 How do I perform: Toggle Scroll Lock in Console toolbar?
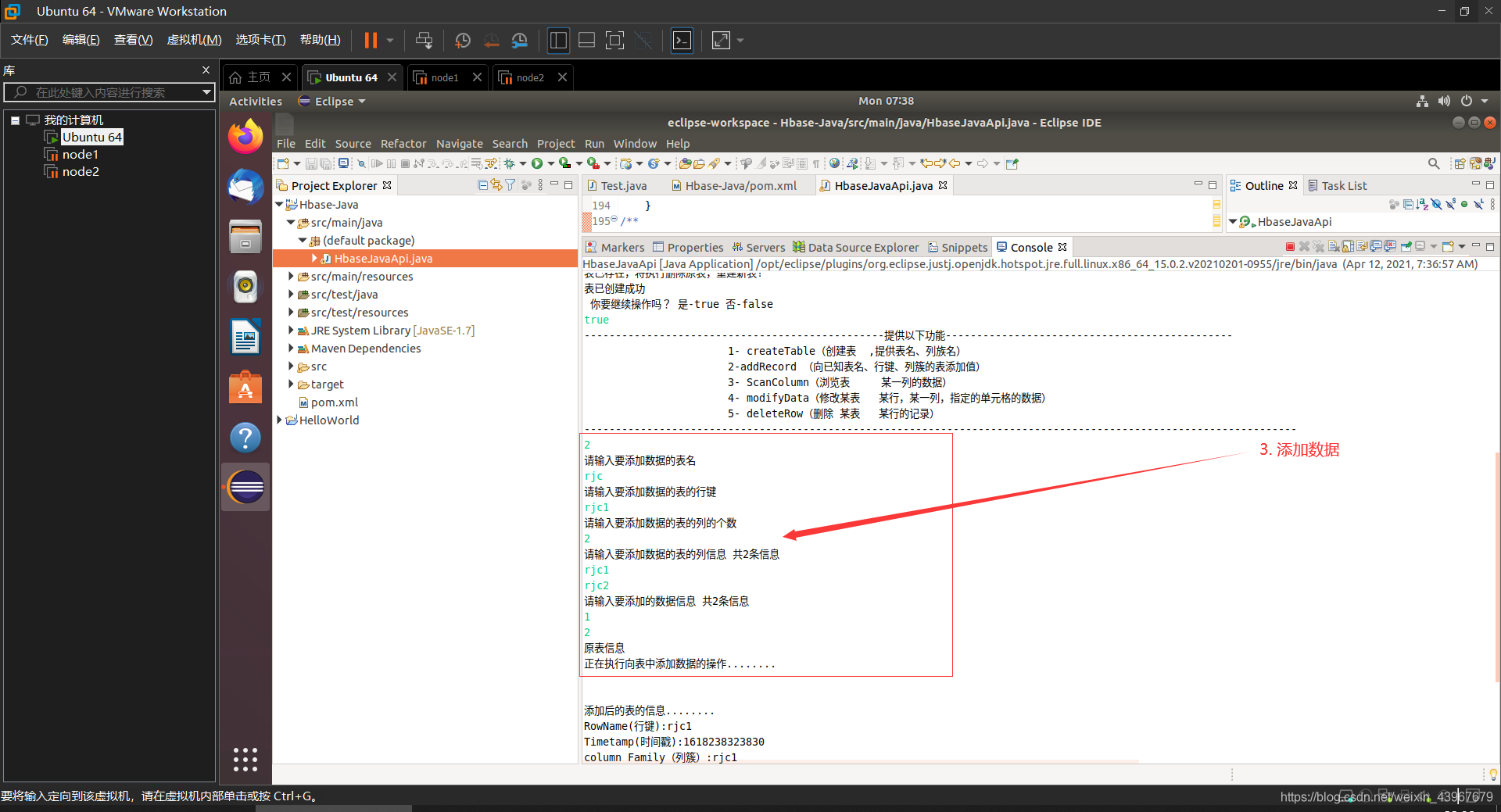coord(1348,247)
